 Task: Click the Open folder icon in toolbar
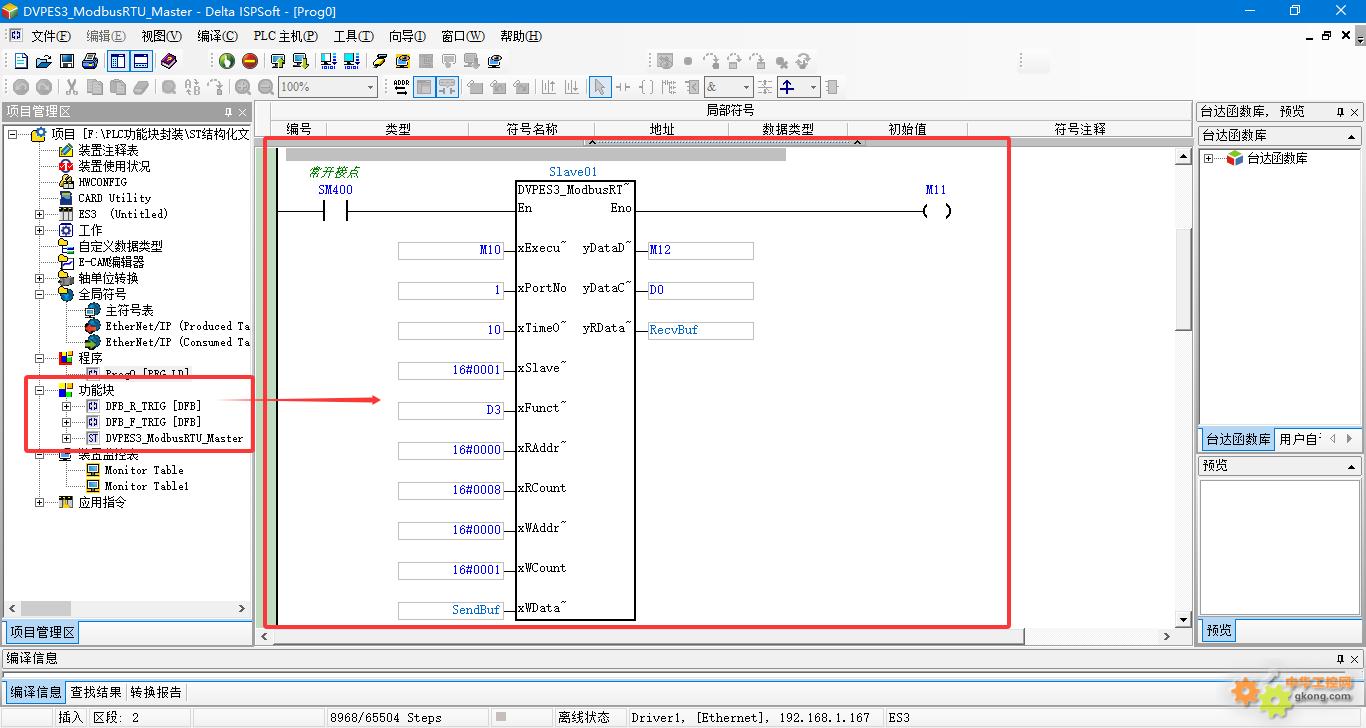click(x=43, y=62)
